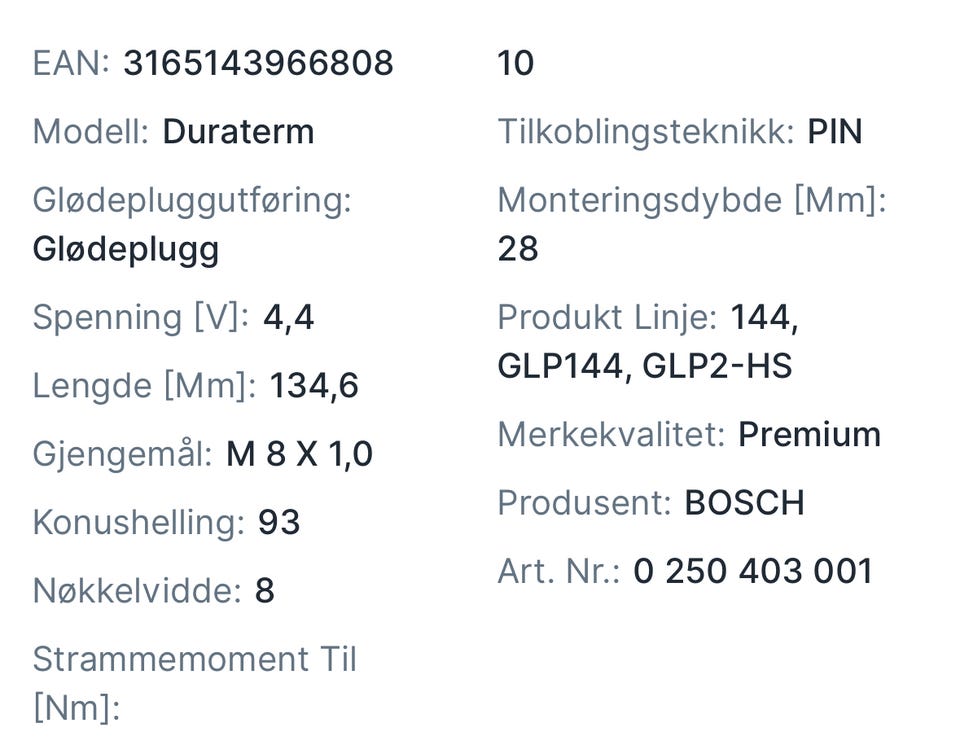Viewport: 960px width, 745px height.
Task: Click the Produsent name BOSCH
Action: click(744, 503)
